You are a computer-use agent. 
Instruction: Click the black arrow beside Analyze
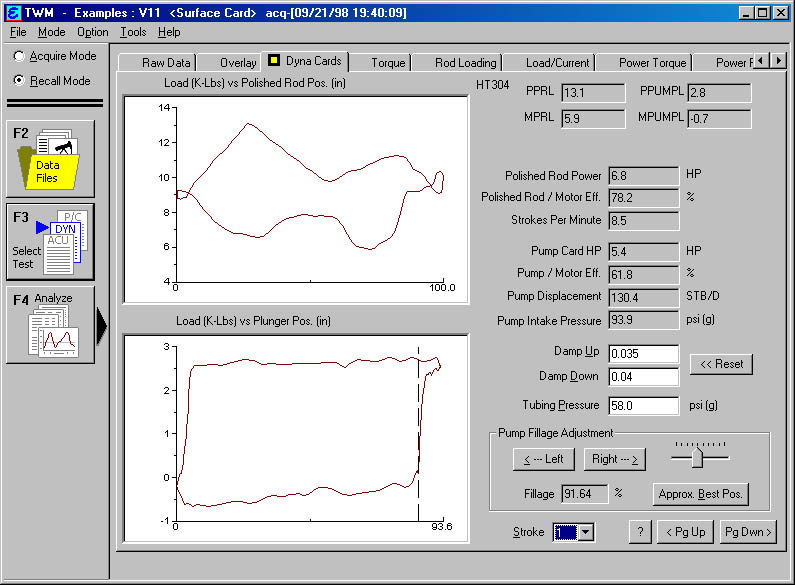(x=101, y=326)
